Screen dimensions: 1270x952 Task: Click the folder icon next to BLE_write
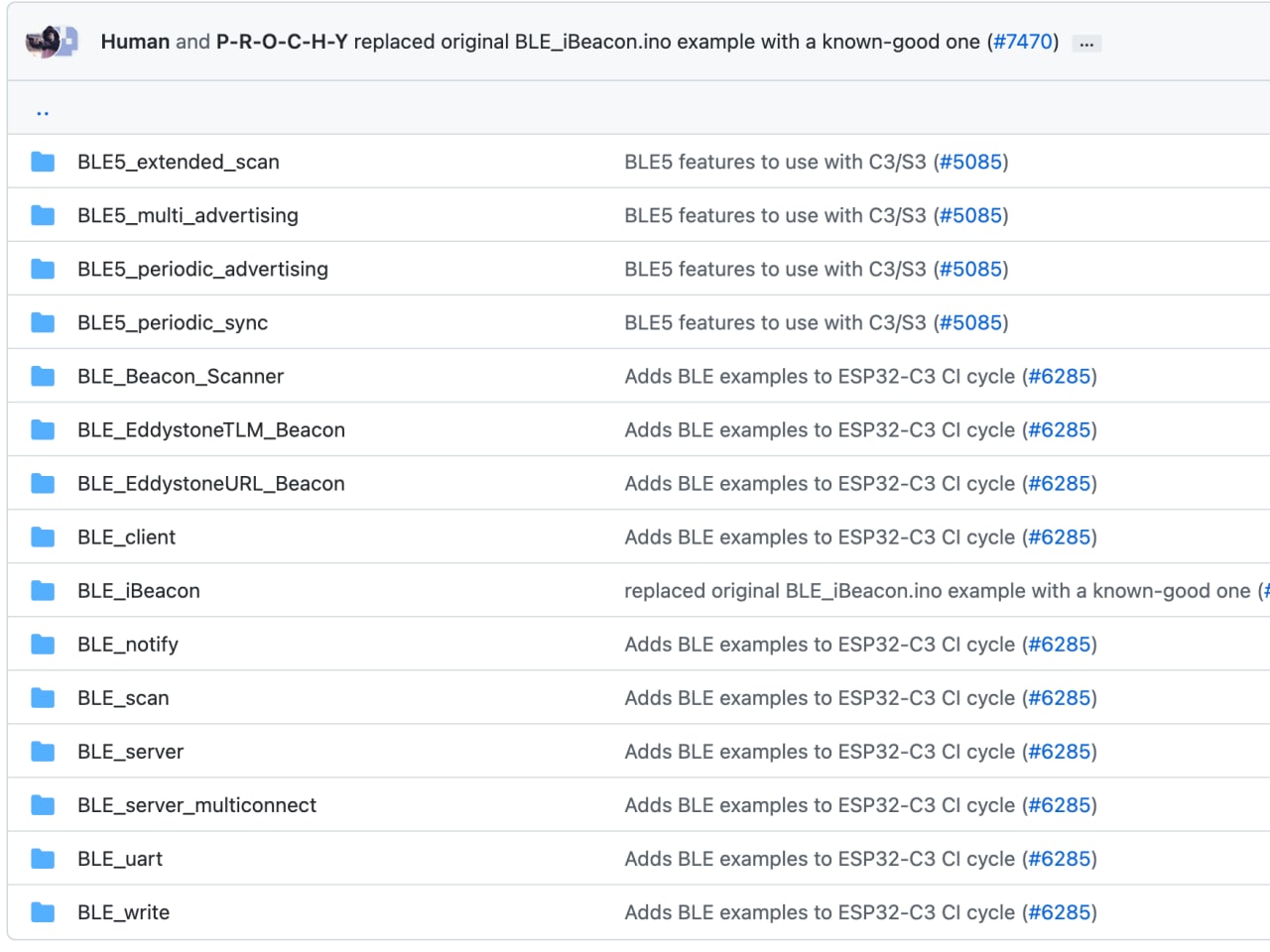pyautogui.click(x=43, y=912)
